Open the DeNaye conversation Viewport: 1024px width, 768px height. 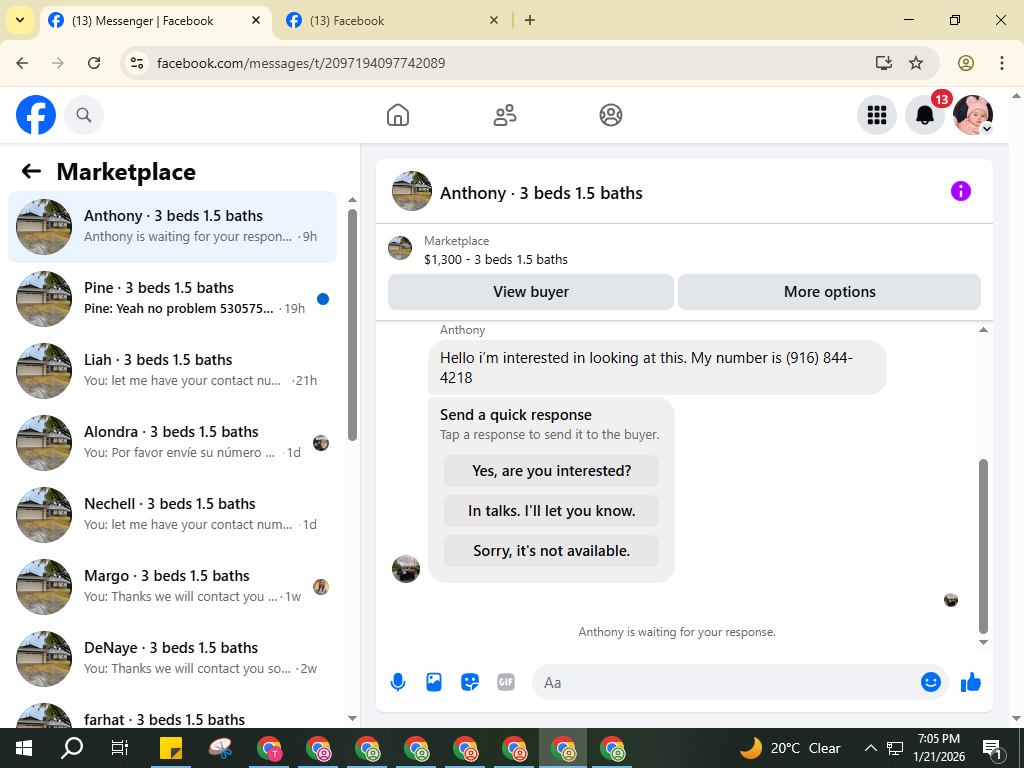coord(172,658)
